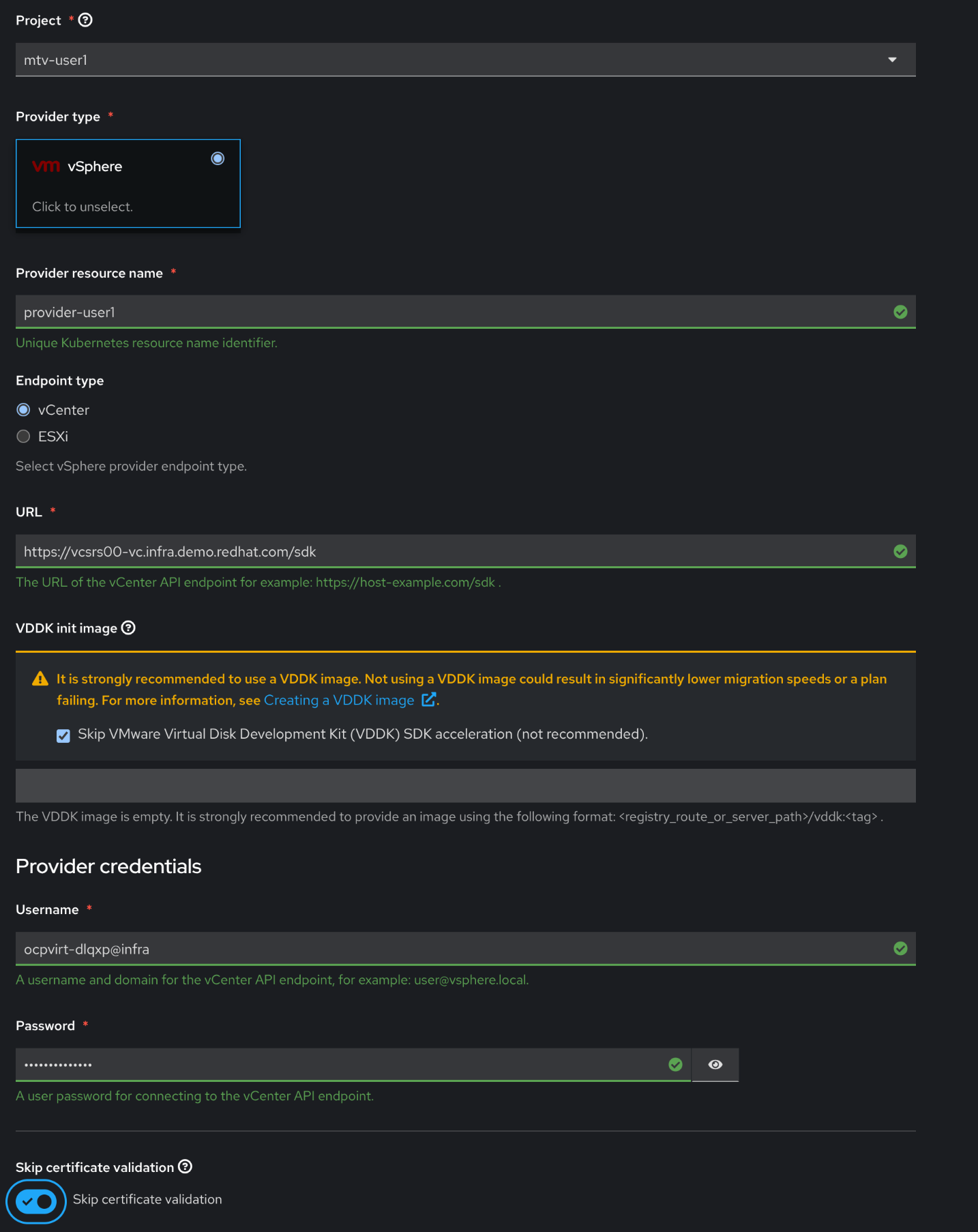
Task: Click the URL input field
Action: (x=450, y=551)
